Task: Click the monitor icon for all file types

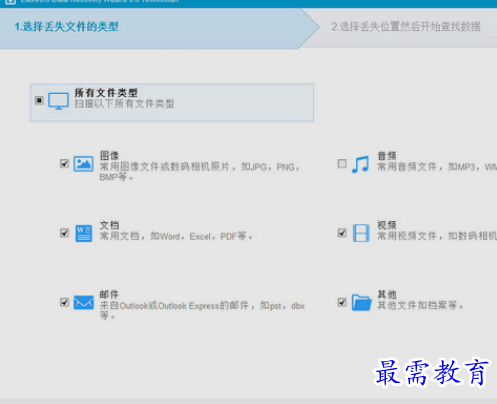Action: 58,101
